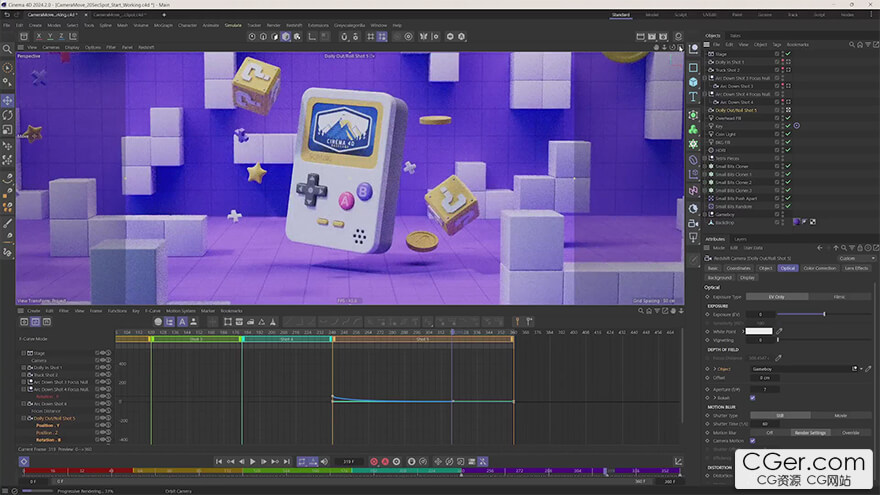
Task: Click the Vignetting slider handle
Action: pos(778,340)
